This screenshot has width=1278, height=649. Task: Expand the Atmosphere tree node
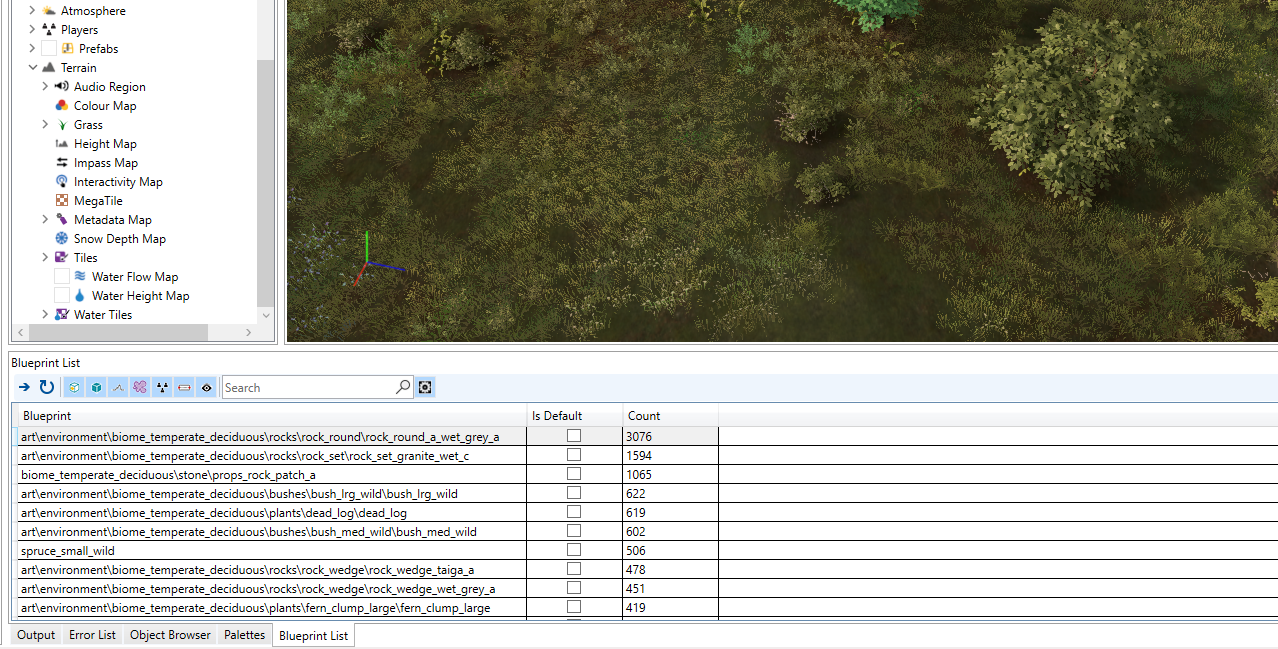click(x=32, y=11)
